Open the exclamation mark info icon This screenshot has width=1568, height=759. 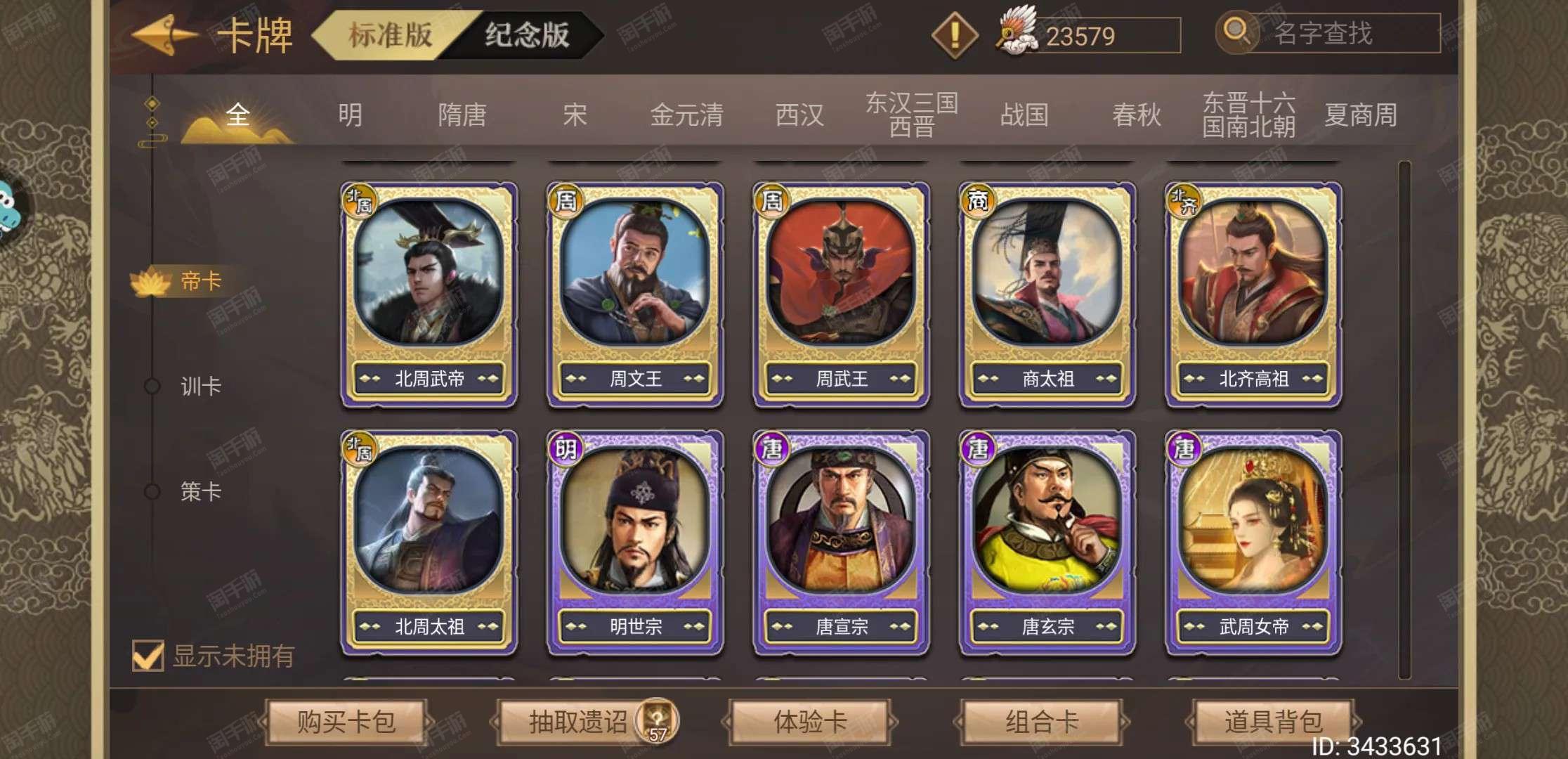point(955,34)
